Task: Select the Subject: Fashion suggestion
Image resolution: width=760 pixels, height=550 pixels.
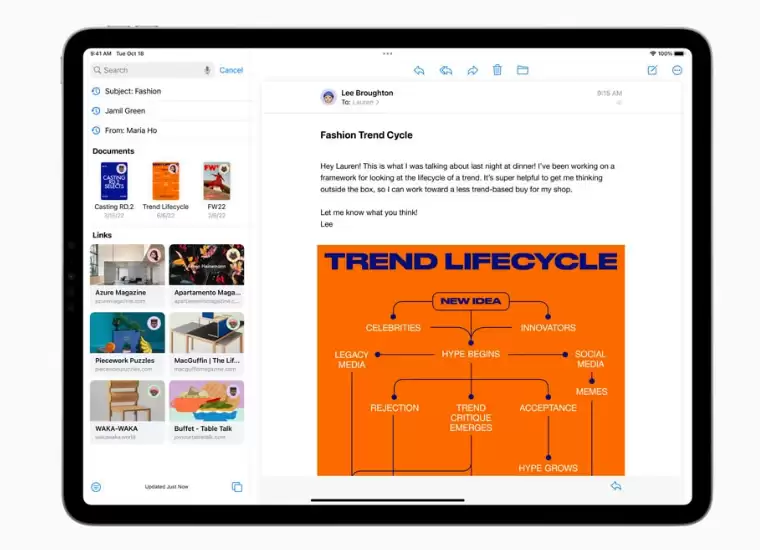Action: [x=168, y=91]
